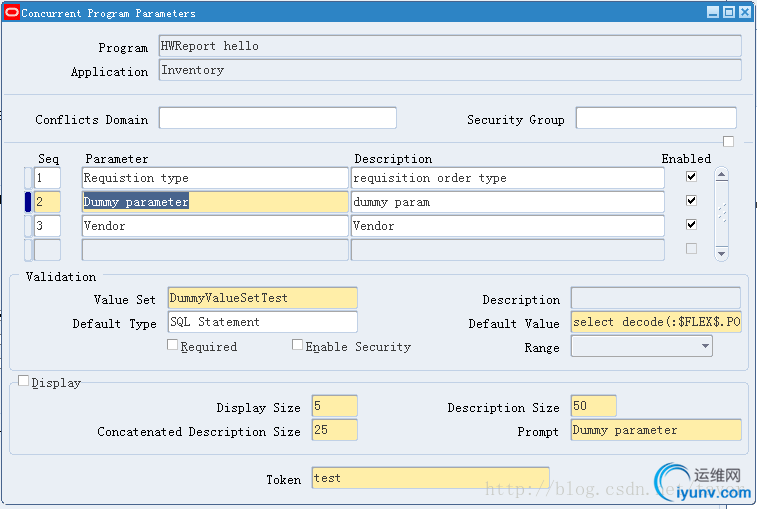Image resolution: width=757 pixels, height=509 pixels.
Task: Open the Range dropdown list
Action: [706, 346]
